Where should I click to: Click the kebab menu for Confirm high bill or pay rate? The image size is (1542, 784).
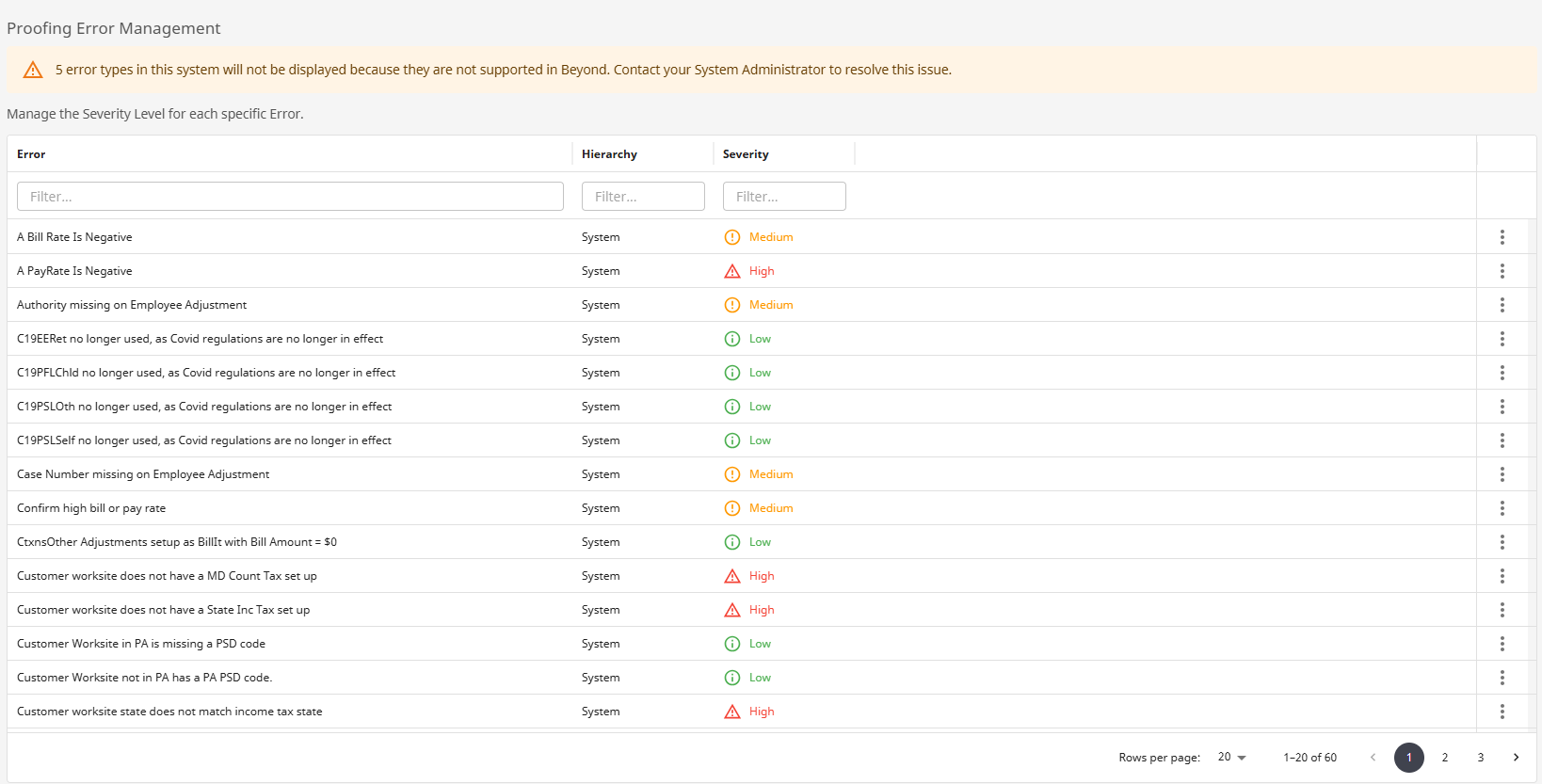[1502, 508]
